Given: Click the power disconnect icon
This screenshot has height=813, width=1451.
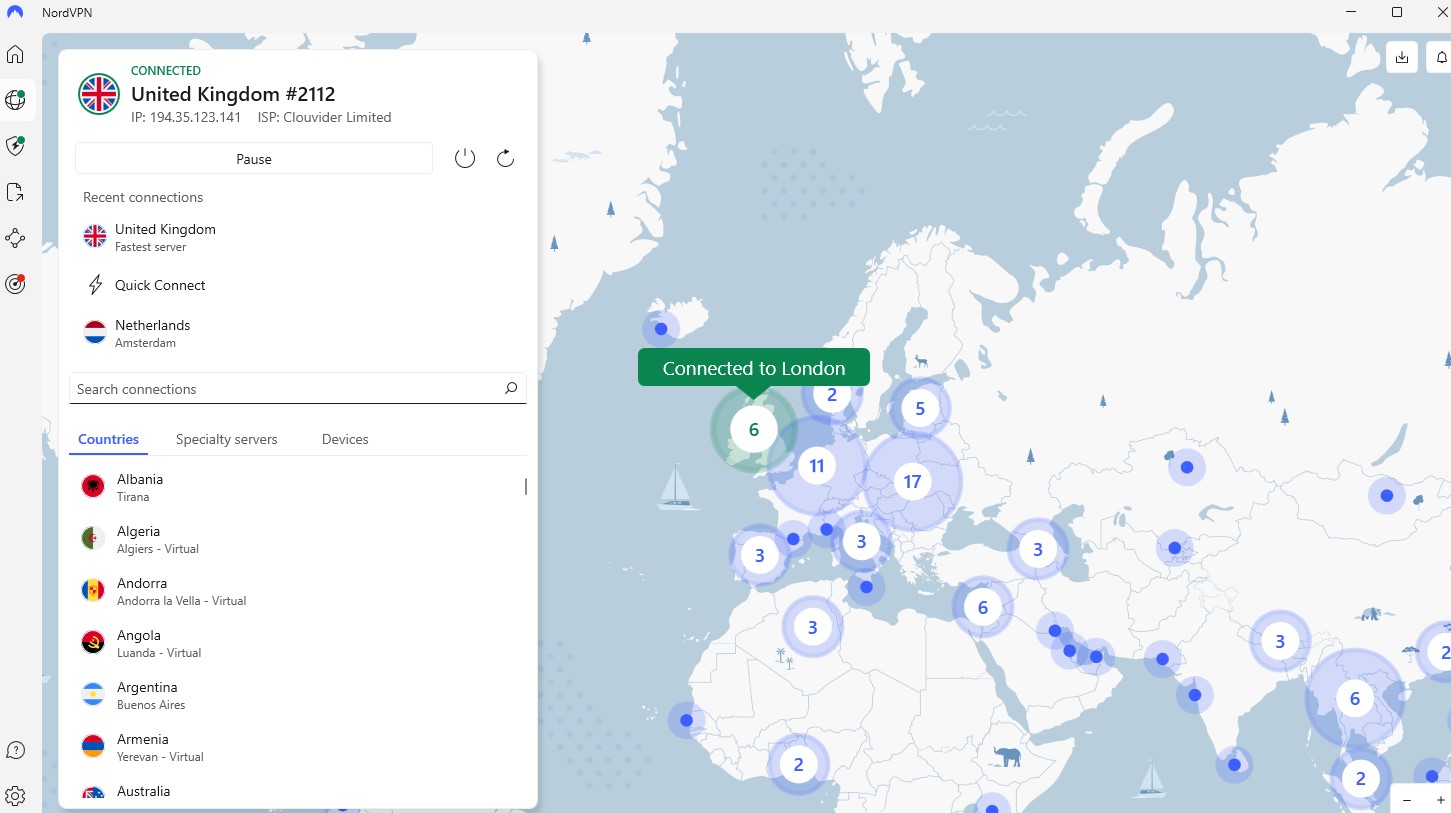Looking at the screenshot, I should pos(465,158).
